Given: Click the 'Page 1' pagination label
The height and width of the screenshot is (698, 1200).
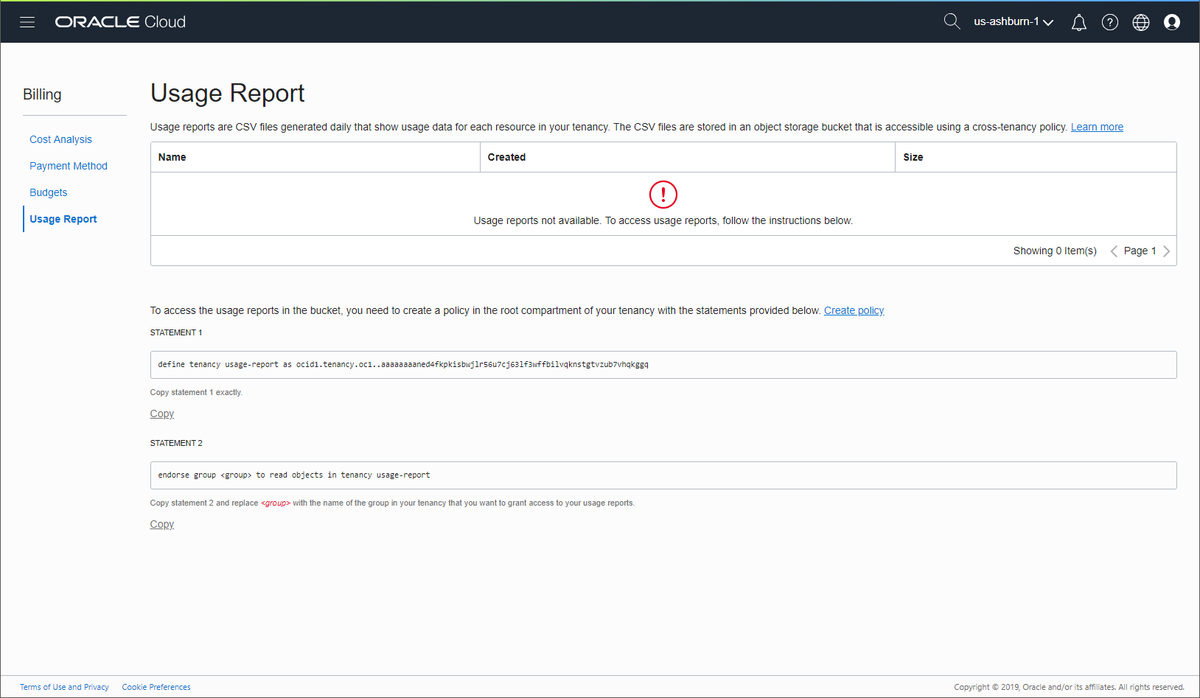Looking at the screenshot, I should (x=1140, y=251).
